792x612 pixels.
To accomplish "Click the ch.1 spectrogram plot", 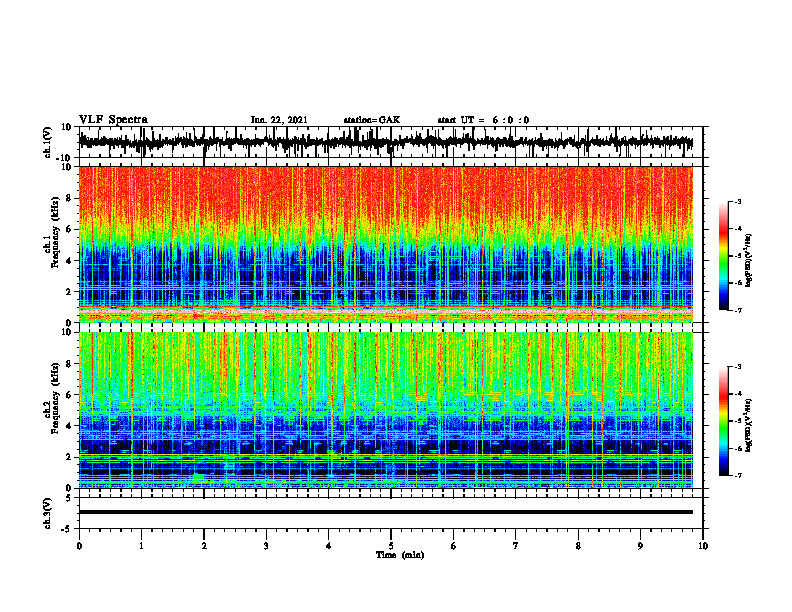I will pyautogui.click(x=385, y=244).
